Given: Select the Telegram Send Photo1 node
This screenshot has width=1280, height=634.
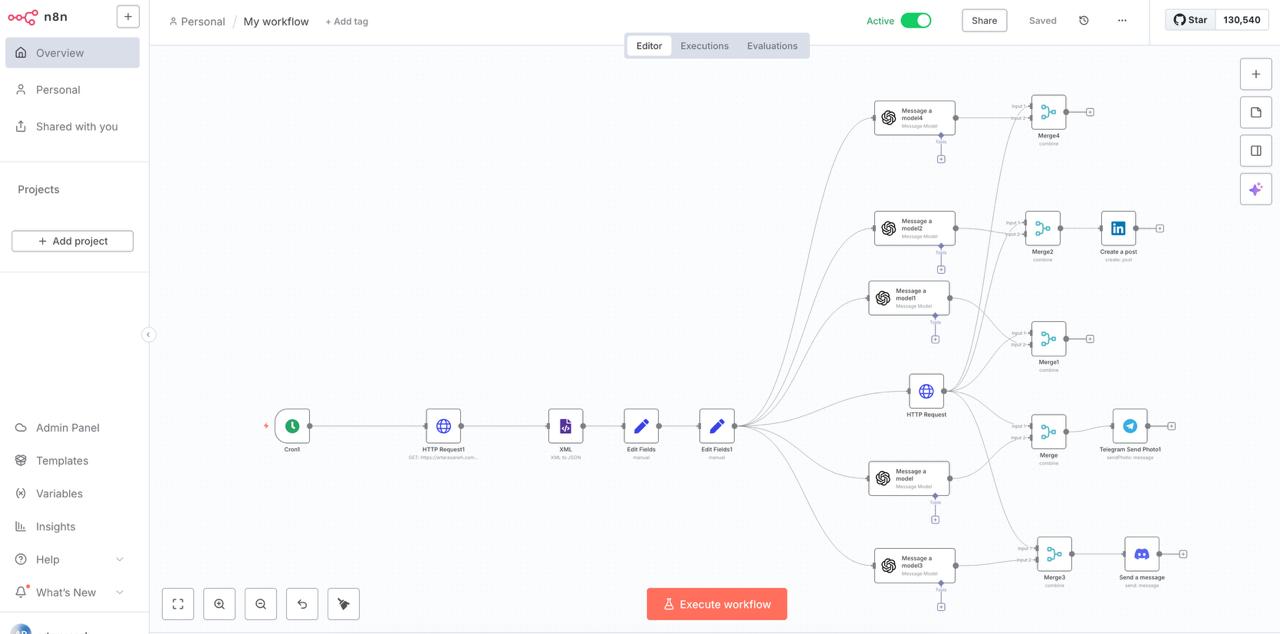Looking at the screenshot, I should (x=1129, y=426).
